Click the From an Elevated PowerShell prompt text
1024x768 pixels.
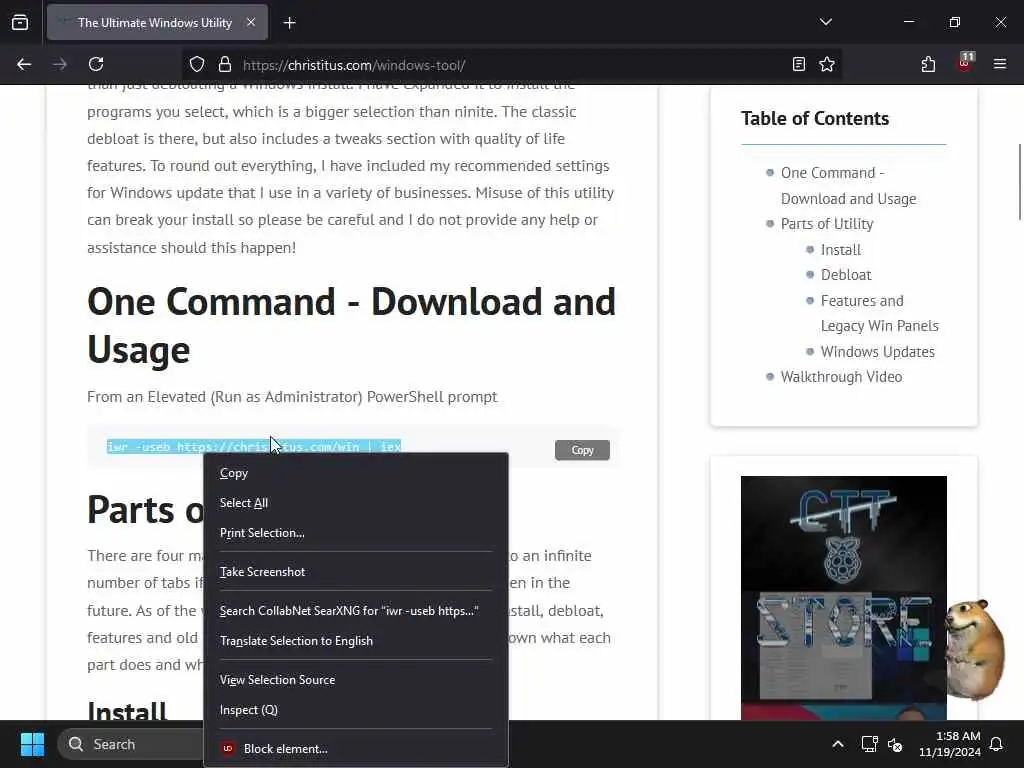click(x=292, y=397)
